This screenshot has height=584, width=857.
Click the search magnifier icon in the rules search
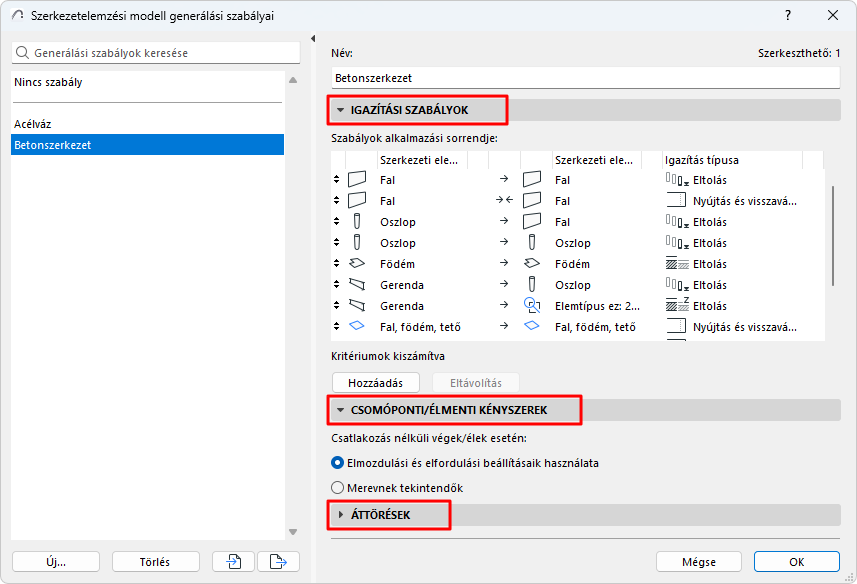25,53
